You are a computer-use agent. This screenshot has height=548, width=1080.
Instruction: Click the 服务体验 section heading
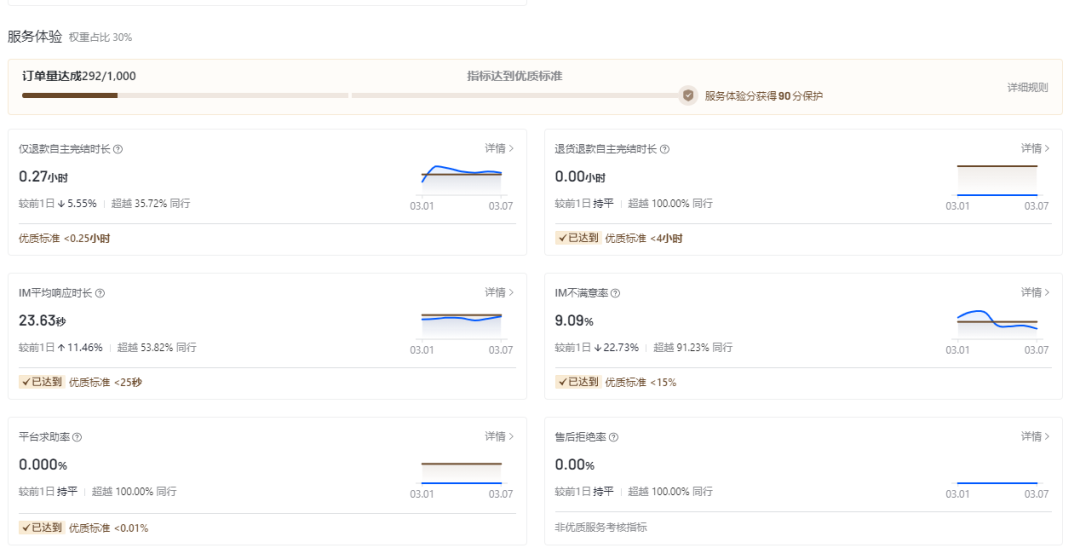(35, 36)
